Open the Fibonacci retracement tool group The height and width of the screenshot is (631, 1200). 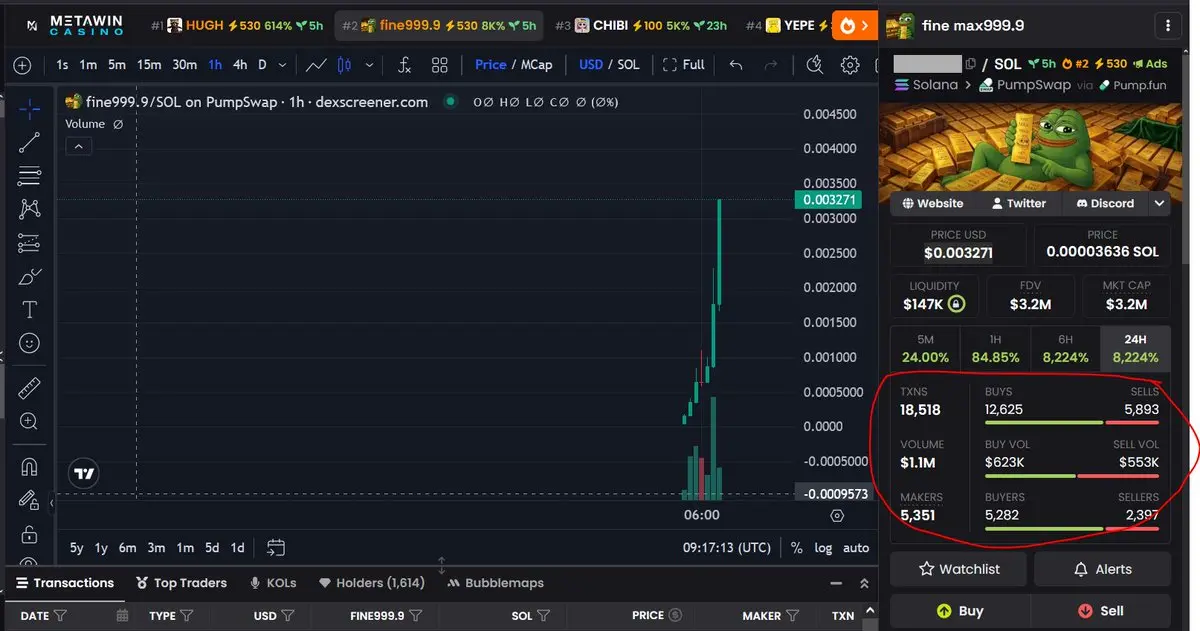pyautogui.click(x=30, y=176)
